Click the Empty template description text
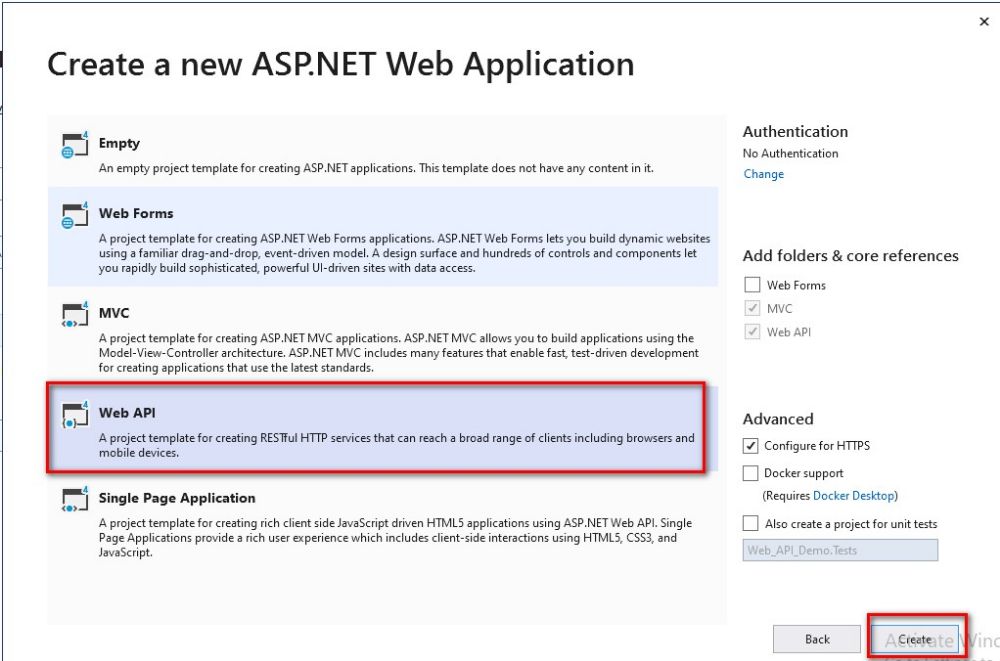This screenshot has width=1000, height=661. coord(376,168)
